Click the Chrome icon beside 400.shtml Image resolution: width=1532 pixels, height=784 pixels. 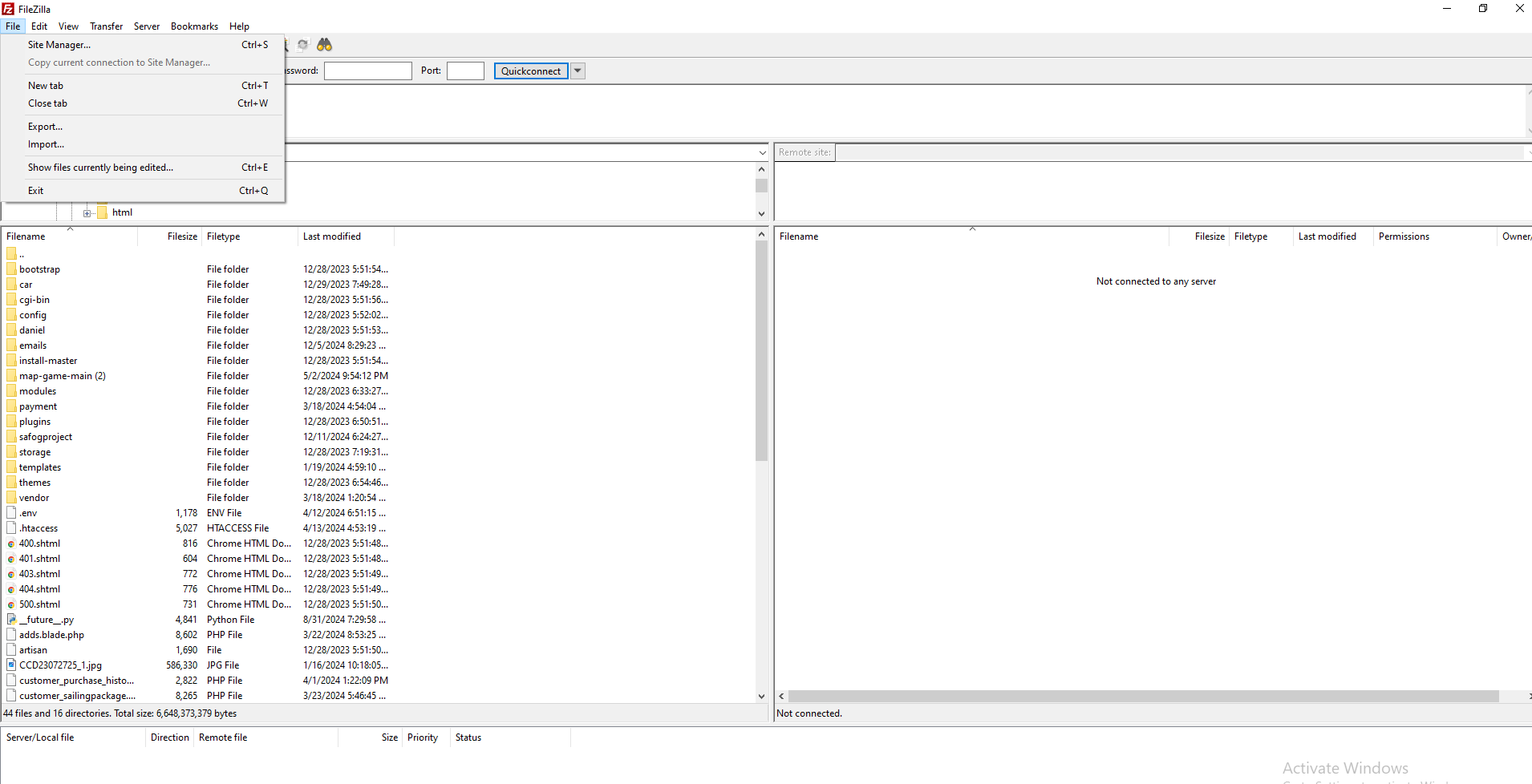[11, 544]
